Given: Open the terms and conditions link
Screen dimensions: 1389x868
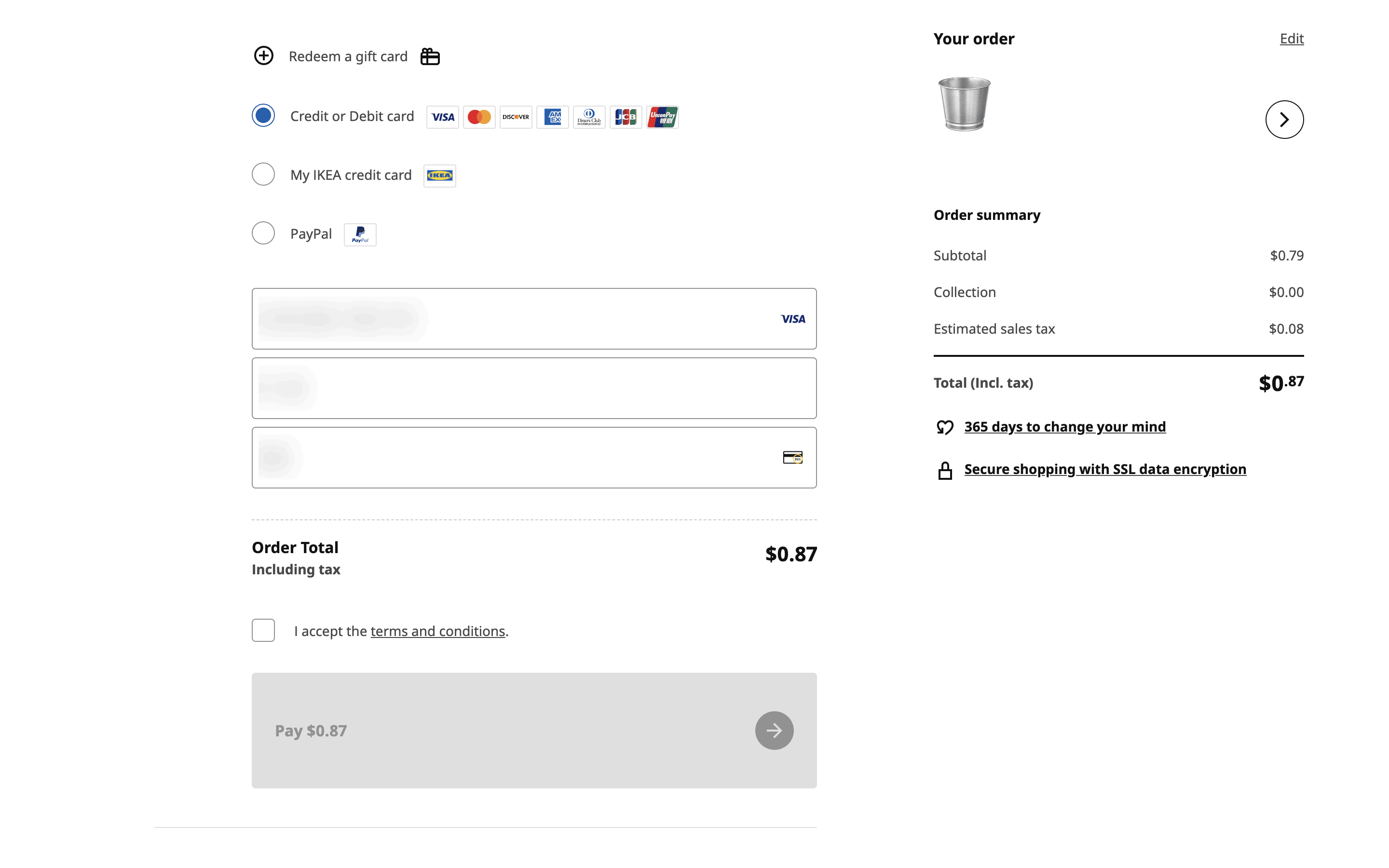Looking at the screenshot, I should click(x=437, y=631).
